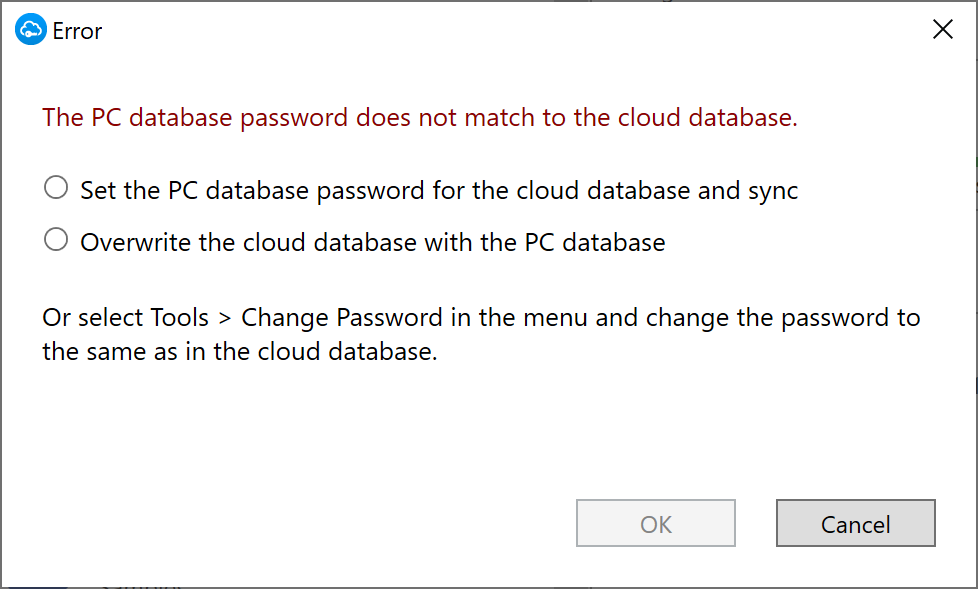Close the Error dialog with the X
Viewport: 978px width, 589px height.
pos(942,29)
